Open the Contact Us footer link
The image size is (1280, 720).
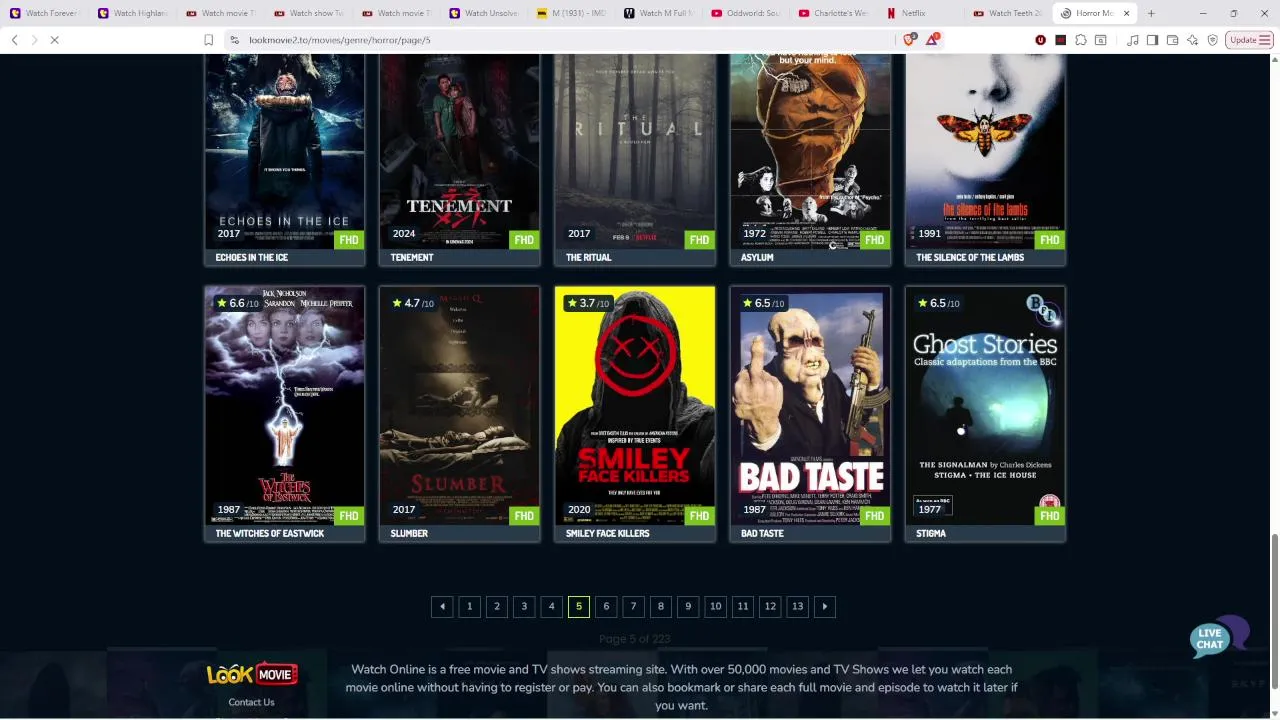point(251,702)
